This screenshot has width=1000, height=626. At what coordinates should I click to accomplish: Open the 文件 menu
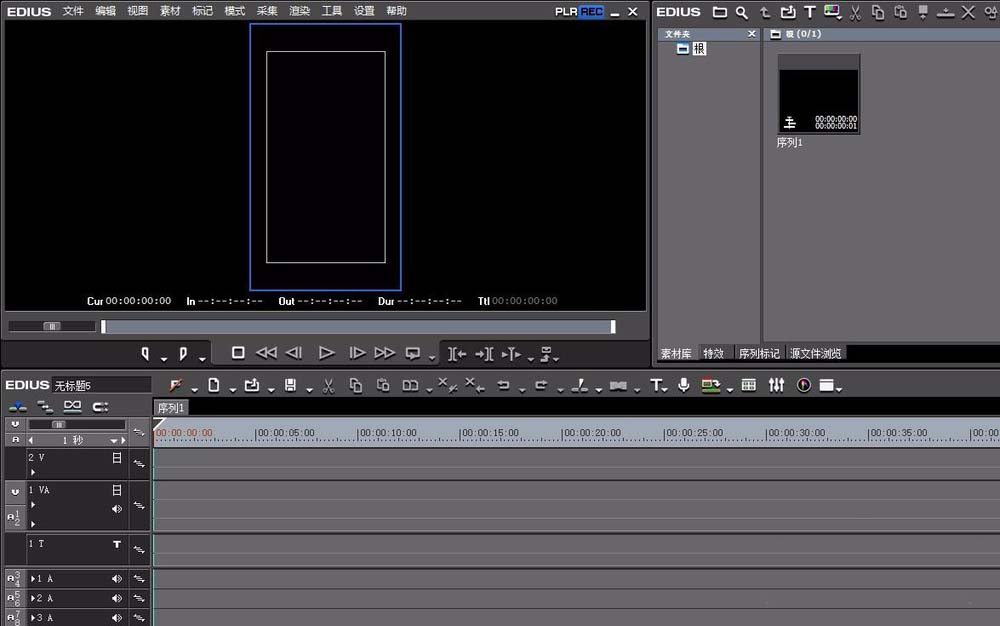73,11
